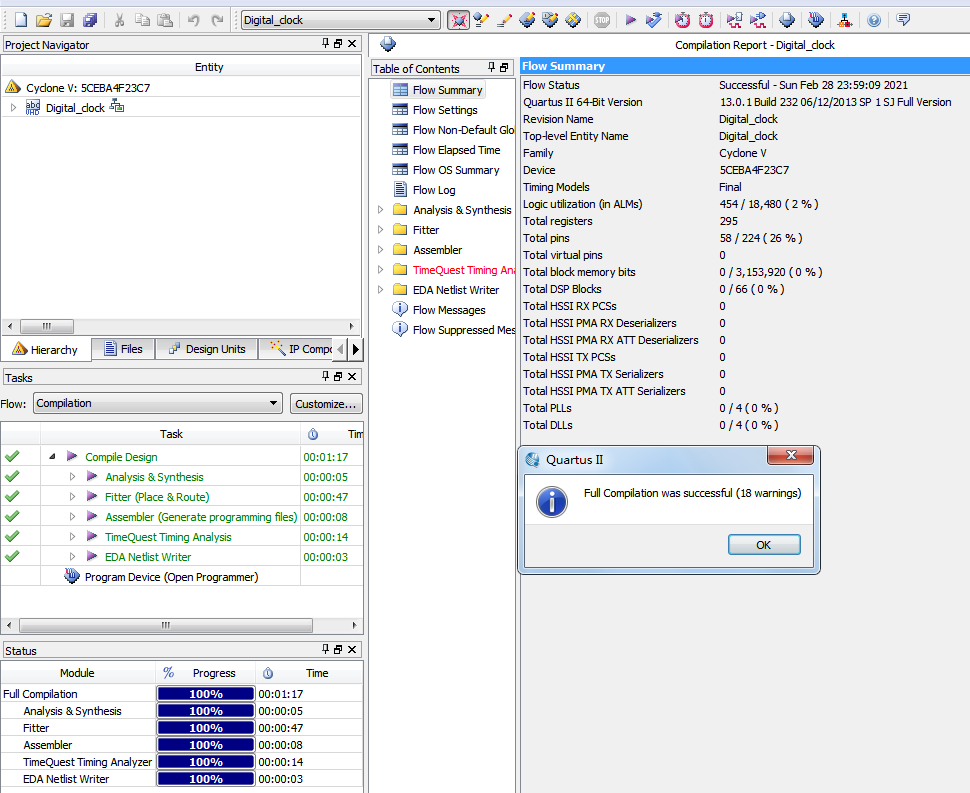This screenshot has width=970, height=793.
Task: Click the Tasks panel horizontal scrollbar
Action: pos(166,625)
